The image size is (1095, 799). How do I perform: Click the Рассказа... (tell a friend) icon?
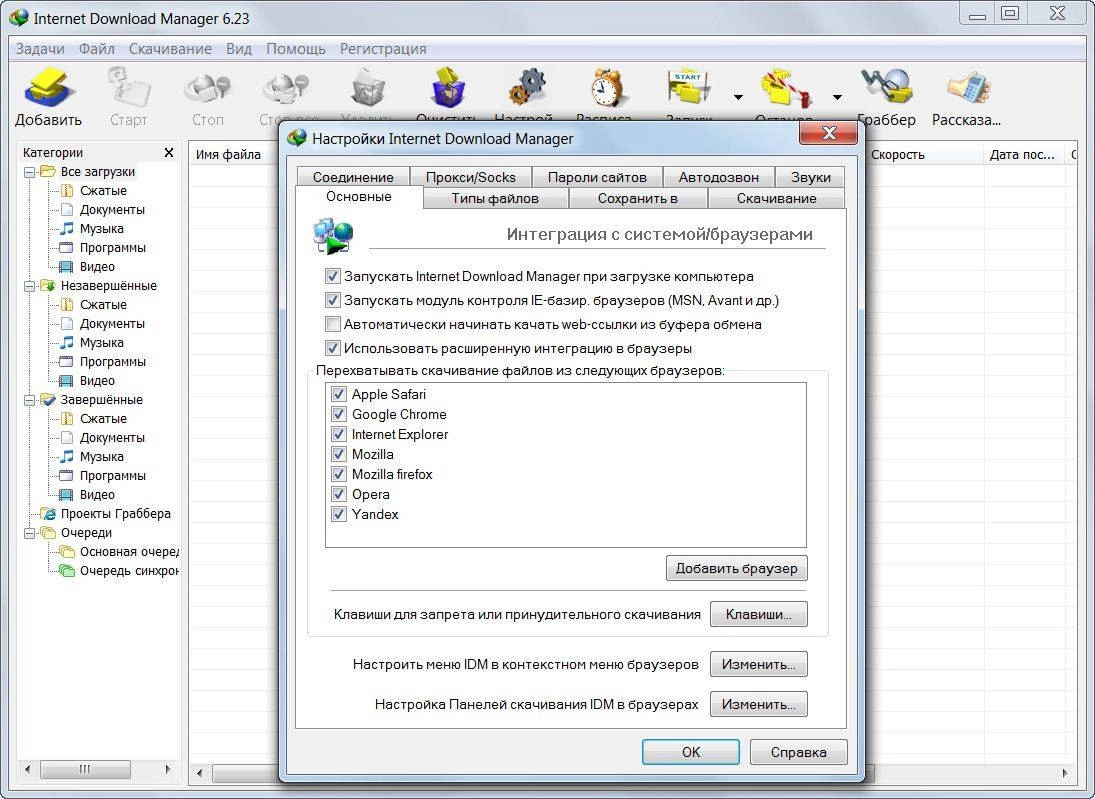click(968, 87)
